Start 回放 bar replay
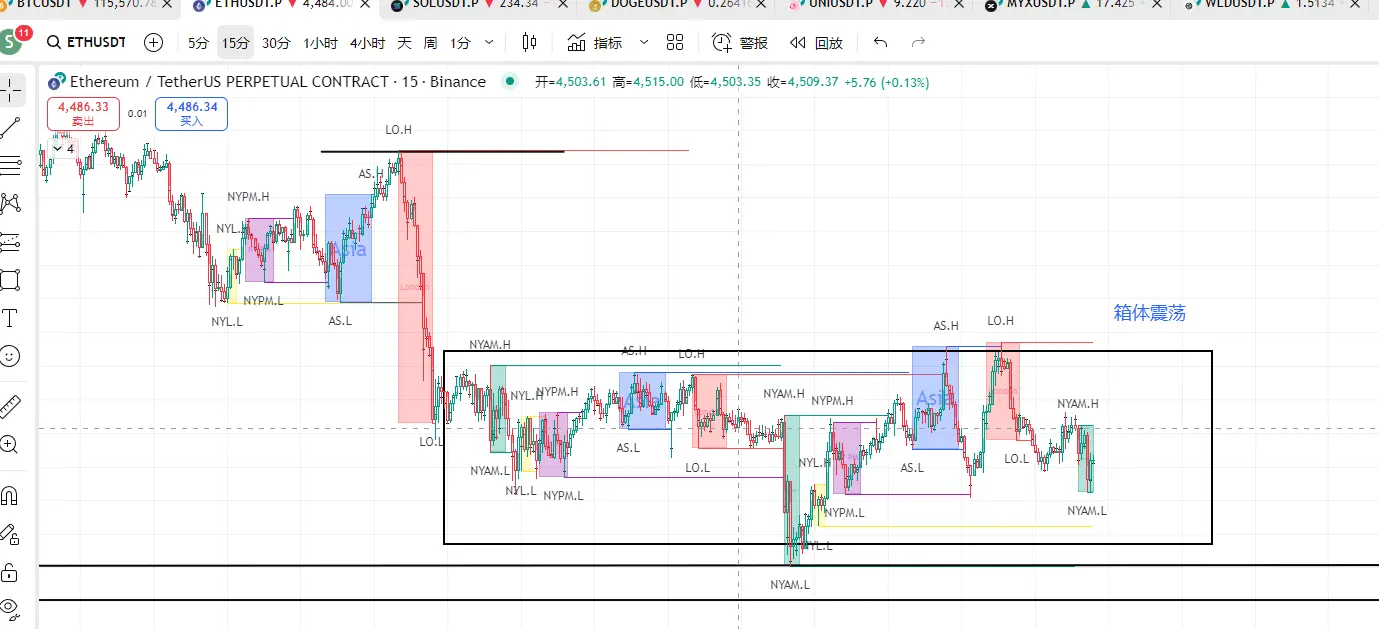 816,43
